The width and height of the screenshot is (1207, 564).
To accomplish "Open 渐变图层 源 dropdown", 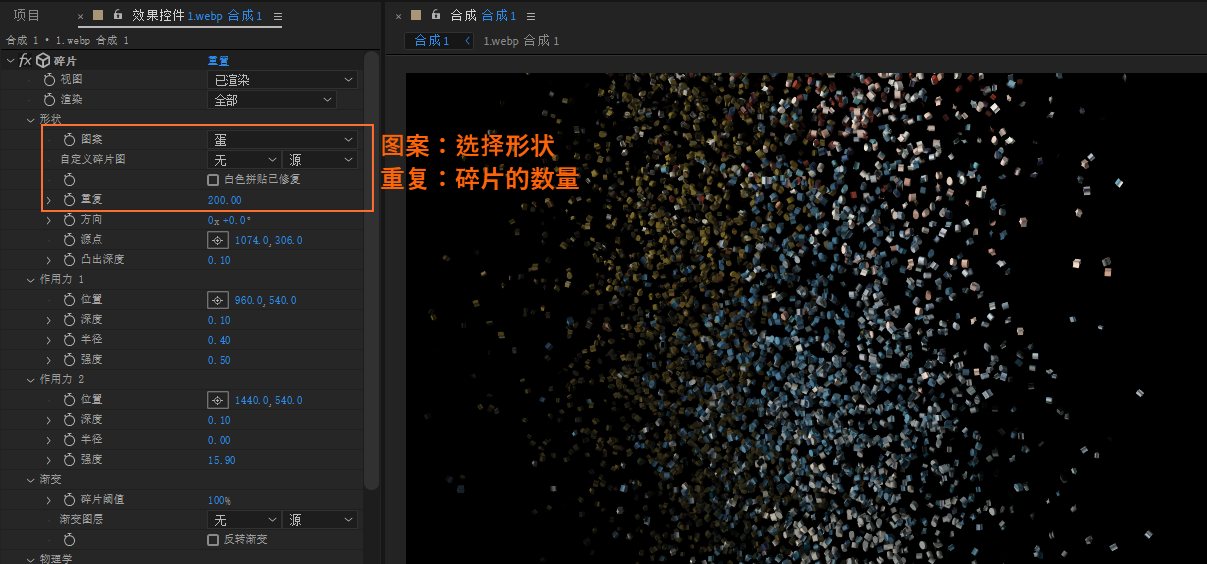I will 320,520.
